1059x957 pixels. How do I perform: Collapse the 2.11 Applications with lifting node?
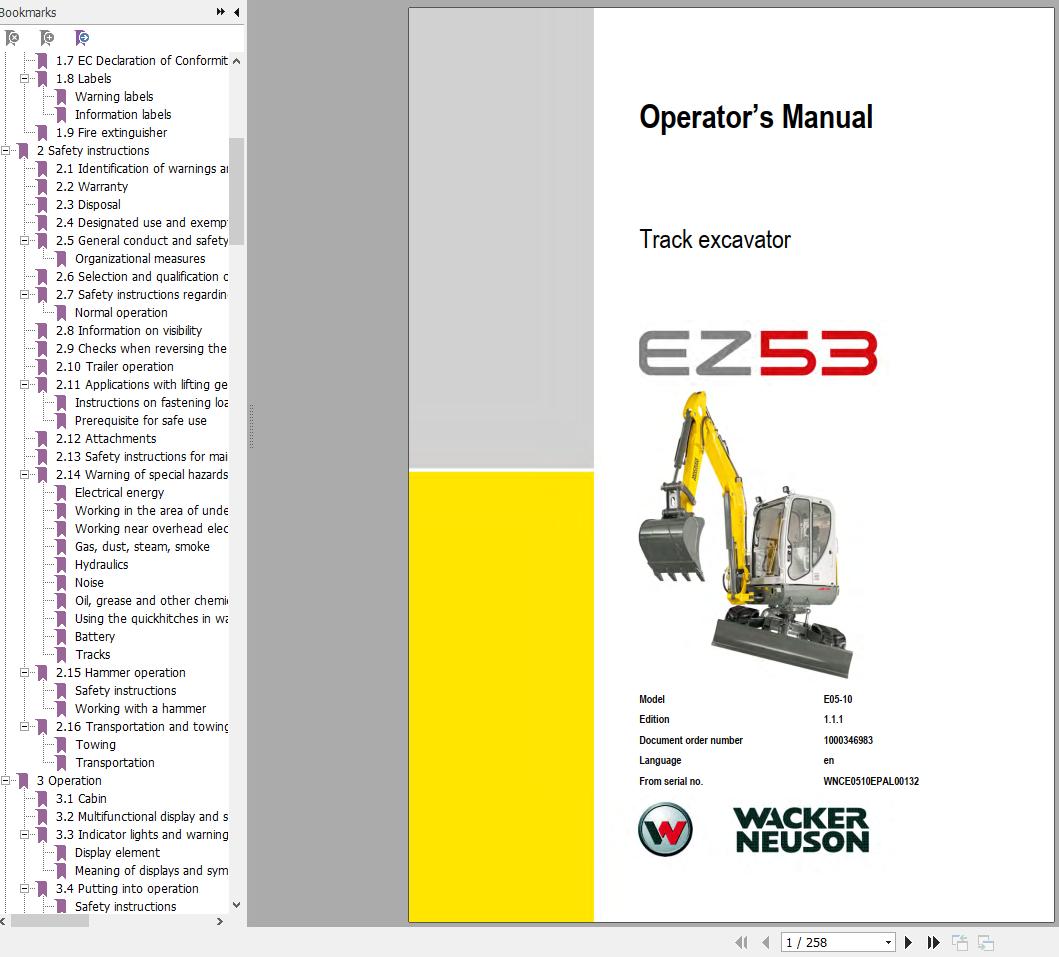pyautogui.click(x=24, y=384)
